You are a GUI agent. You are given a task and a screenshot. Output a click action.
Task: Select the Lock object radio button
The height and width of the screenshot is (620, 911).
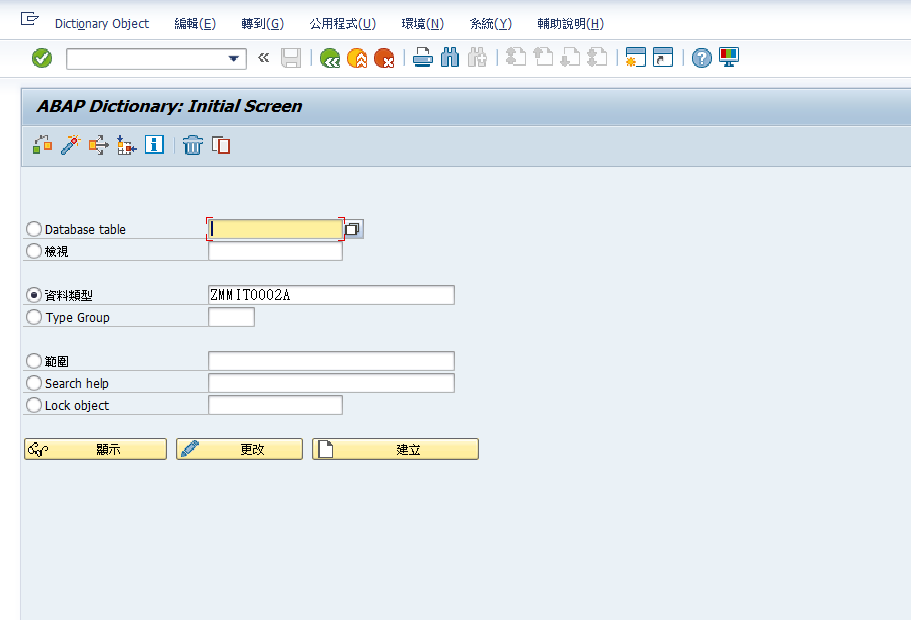[x=33, y=404]
